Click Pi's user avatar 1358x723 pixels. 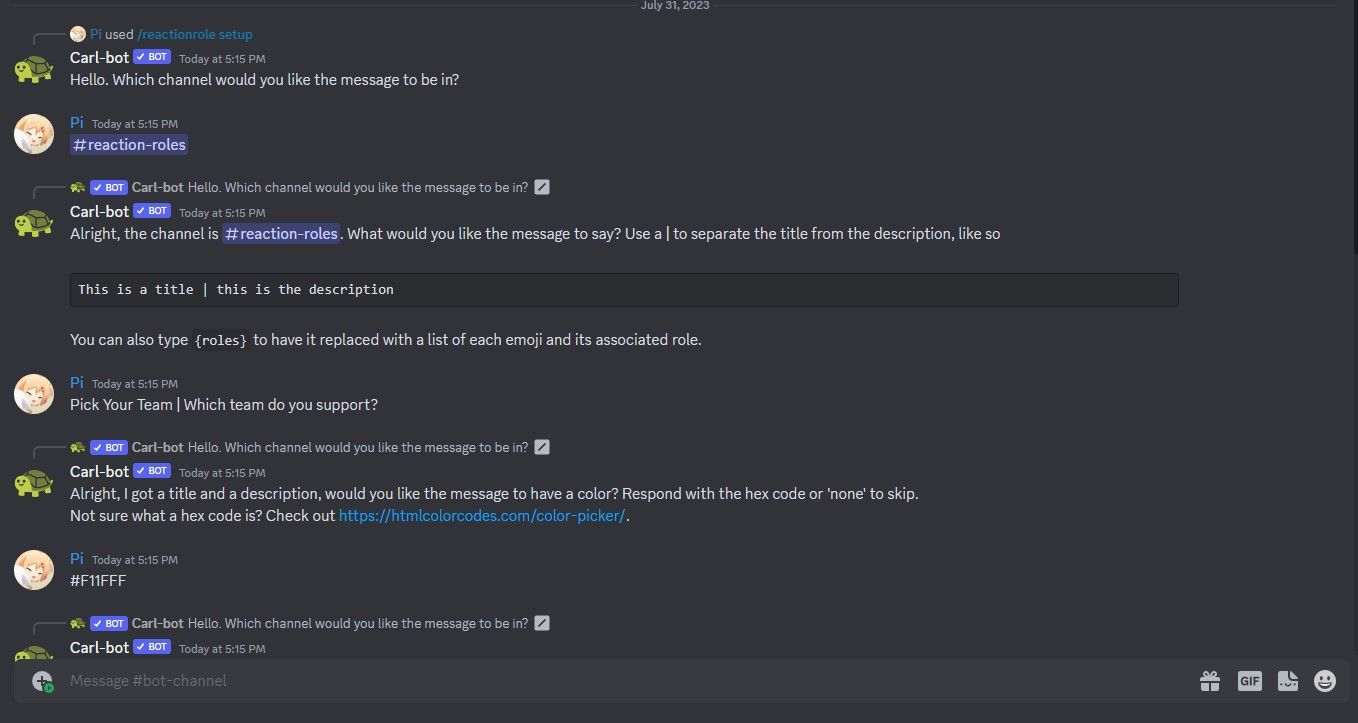34,133
